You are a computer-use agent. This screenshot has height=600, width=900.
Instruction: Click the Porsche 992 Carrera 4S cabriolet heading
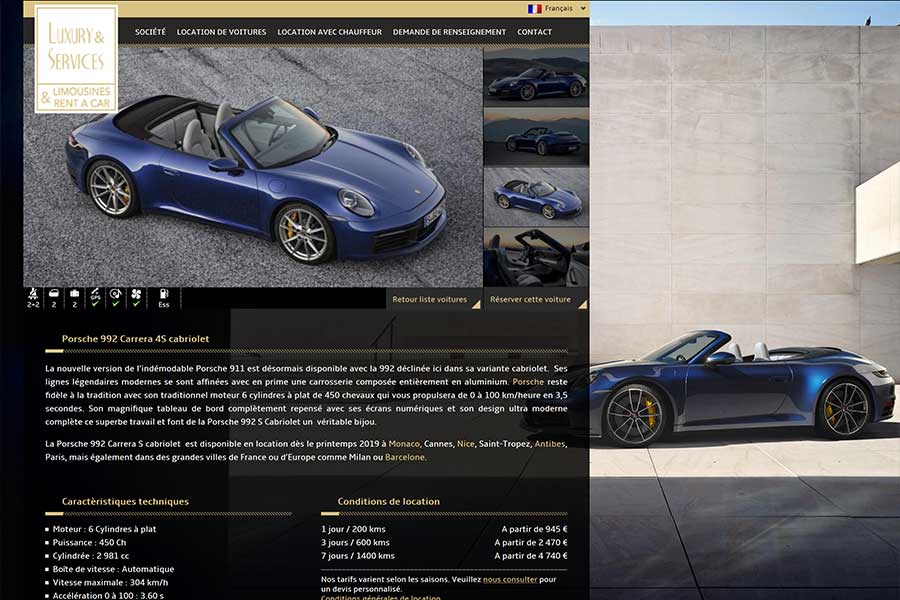135,339
